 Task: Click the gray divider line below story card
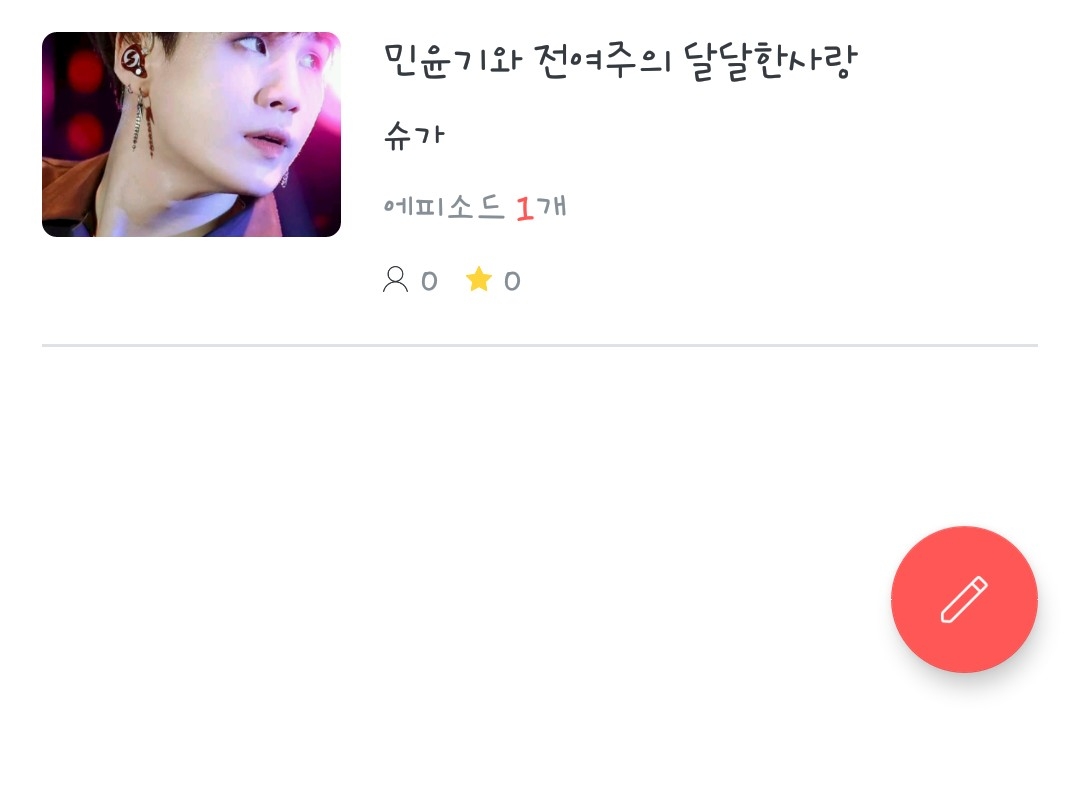pyautogui.click(x=540, y=345)
